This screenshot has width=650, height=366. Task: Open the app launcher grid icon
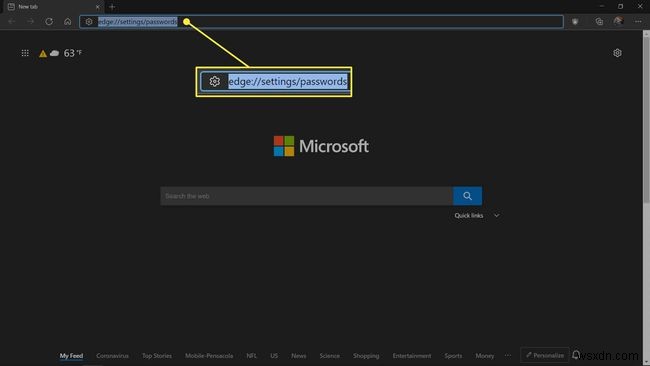pyautogui.click(x=25, y=53)
